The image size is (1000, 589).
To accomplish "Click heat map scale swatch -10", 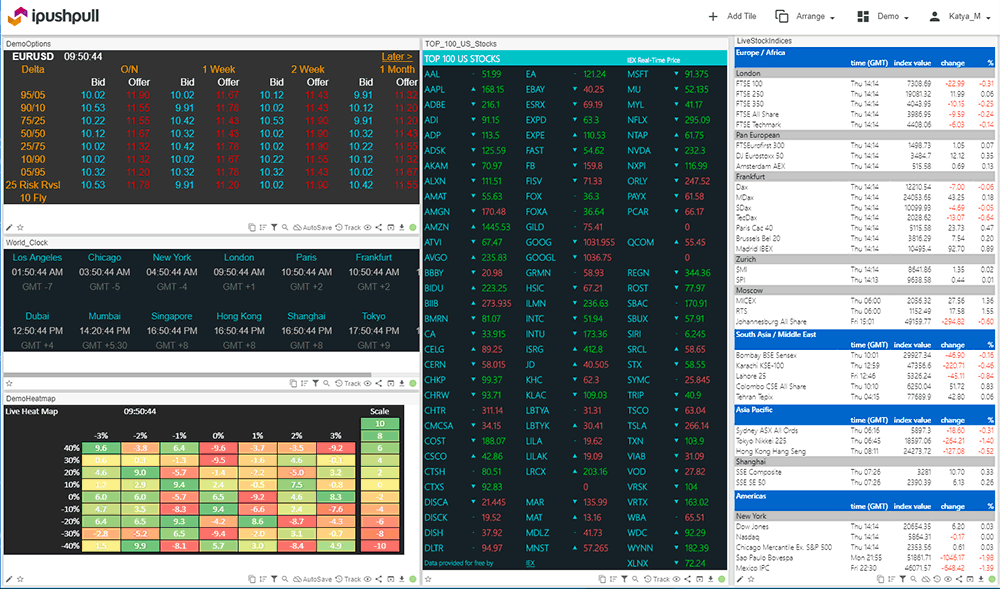I will pyautogui.click(x=379, y=546).
